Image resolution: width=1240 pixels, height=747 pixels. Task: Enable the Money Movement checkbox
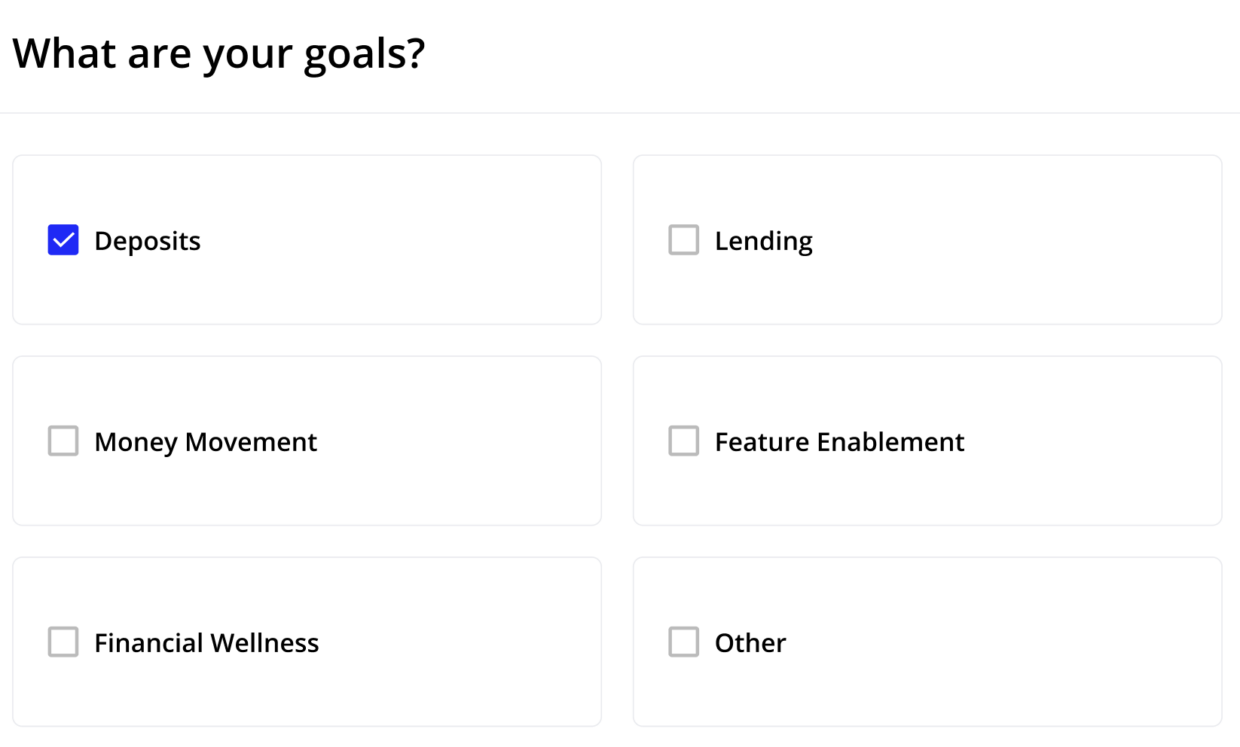click(63, 441)
